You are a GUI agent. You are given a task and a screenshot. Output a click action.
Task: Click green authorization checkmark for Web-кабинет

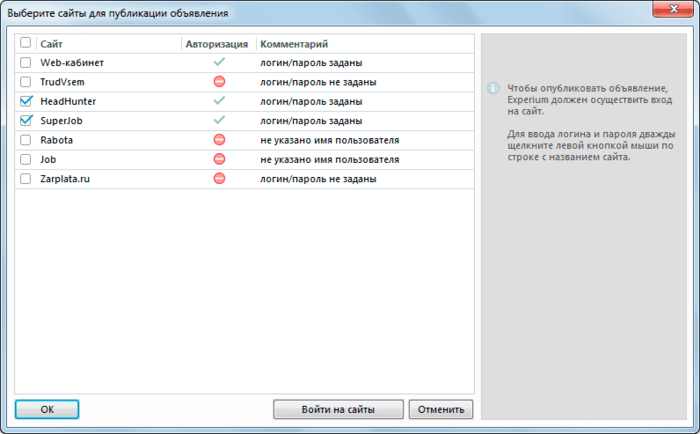point(219,62)
